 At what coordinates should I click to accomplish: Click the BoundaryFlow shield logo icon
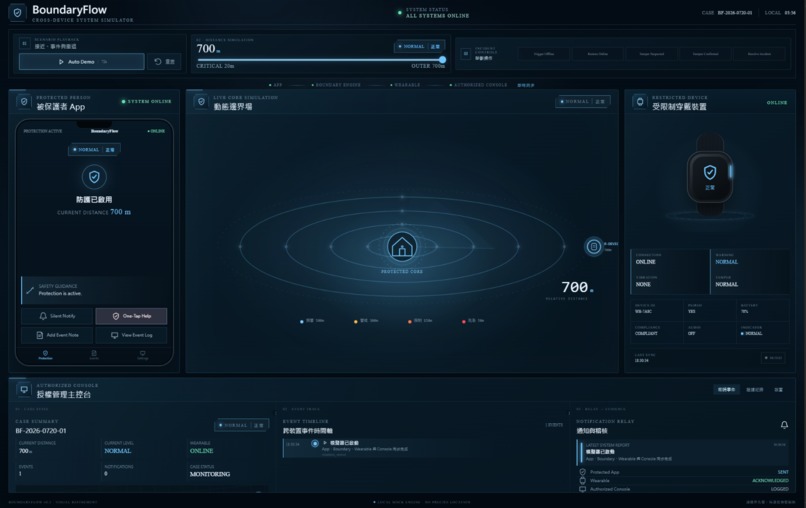coord(17,13)
